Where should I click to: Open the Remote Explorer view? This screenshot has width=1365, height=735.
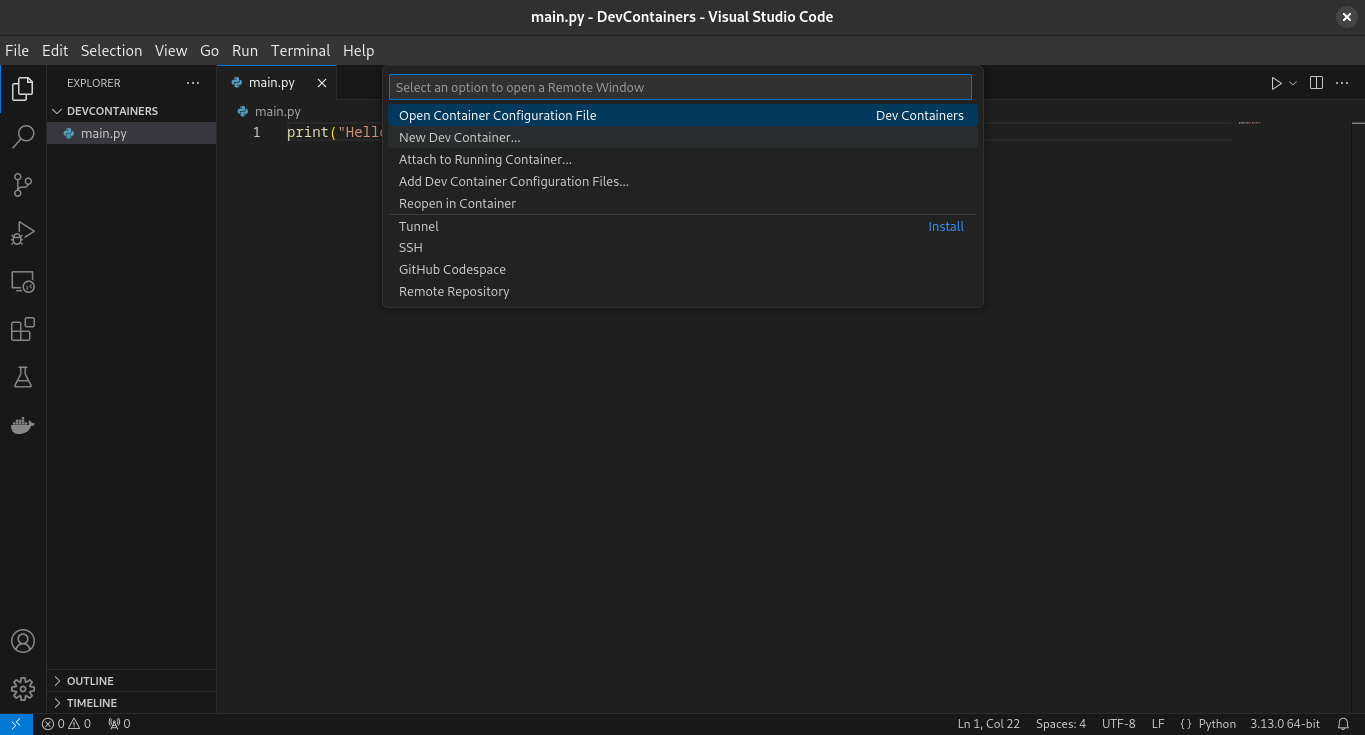[x=22, y=282]
